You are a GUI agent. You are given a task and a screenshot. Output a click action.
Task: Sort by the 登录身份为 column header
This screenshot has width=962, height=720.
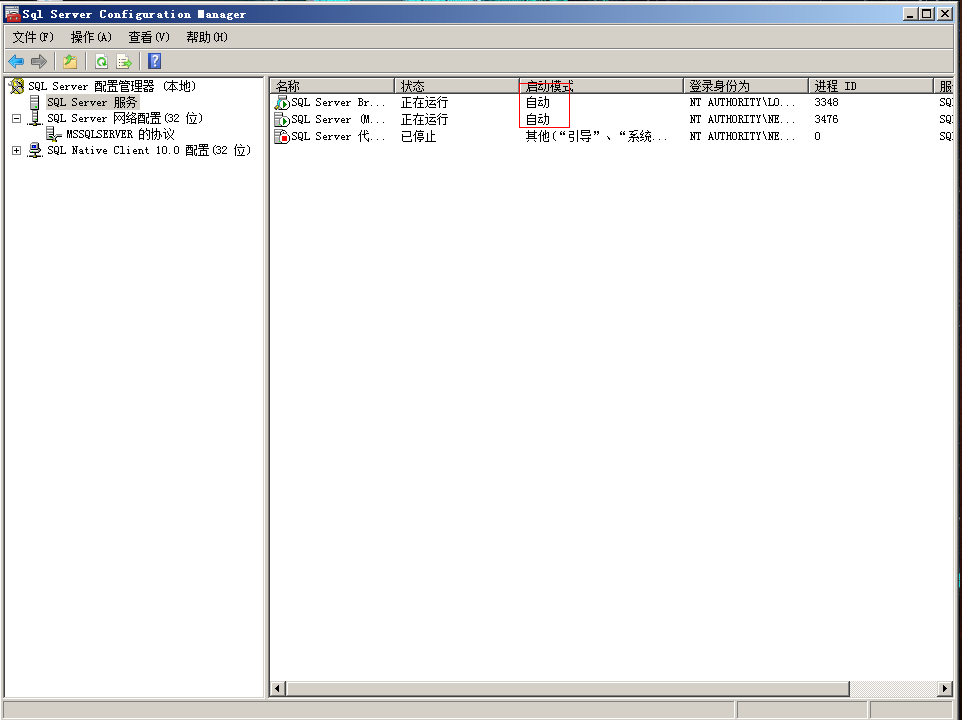[746, 86]
